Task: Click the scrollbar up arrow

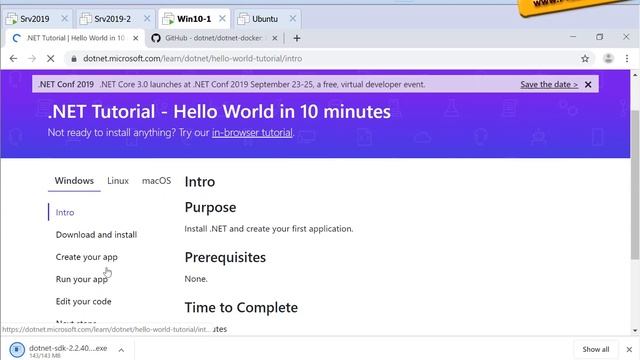Action: 635,76
